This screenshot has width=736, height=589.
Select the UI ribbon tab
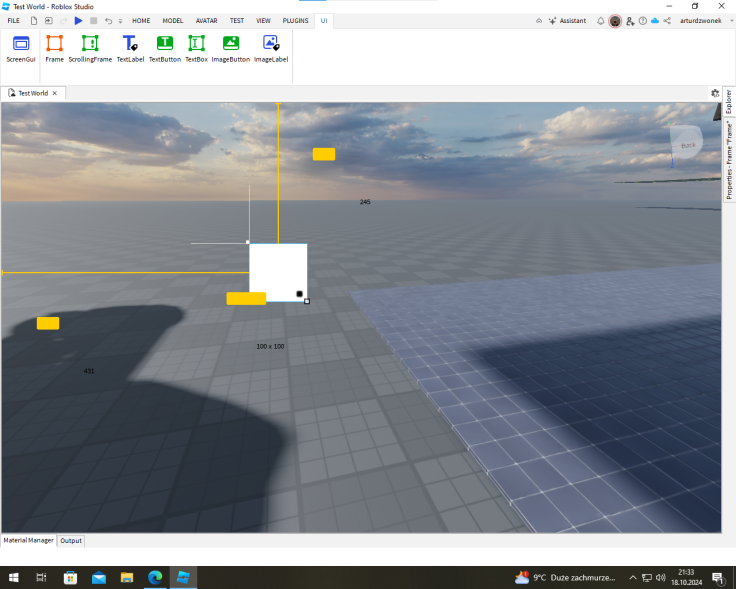(x=324, y=21)
